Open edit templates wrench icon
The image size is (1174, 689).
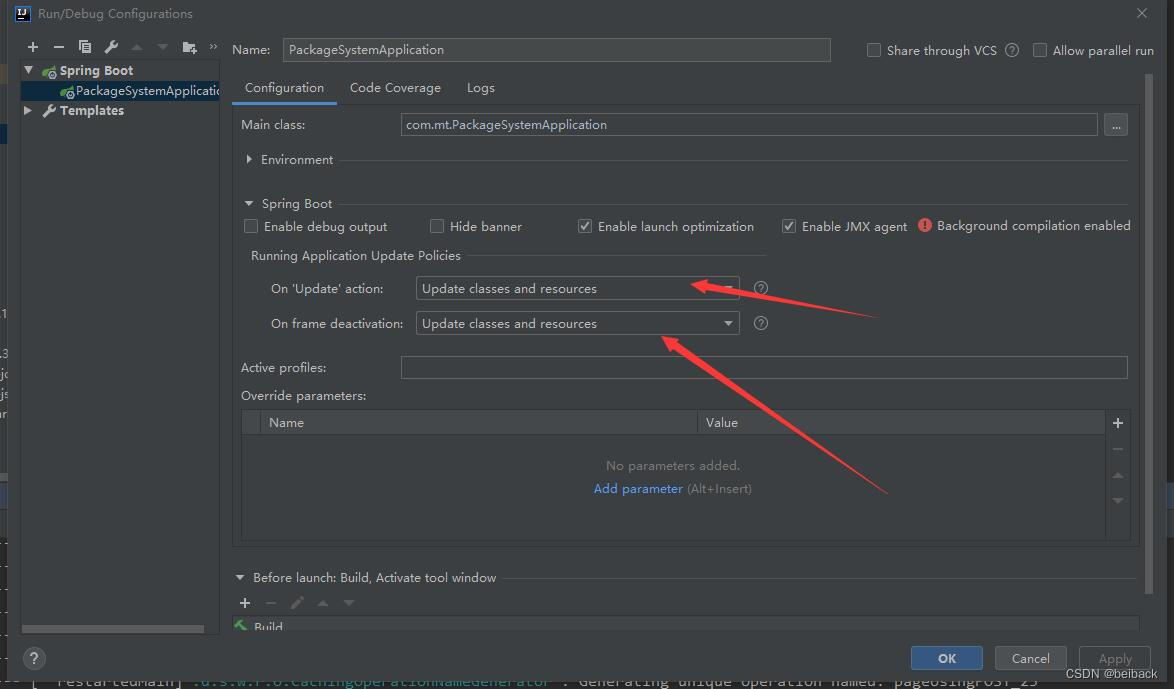(111, 46)
